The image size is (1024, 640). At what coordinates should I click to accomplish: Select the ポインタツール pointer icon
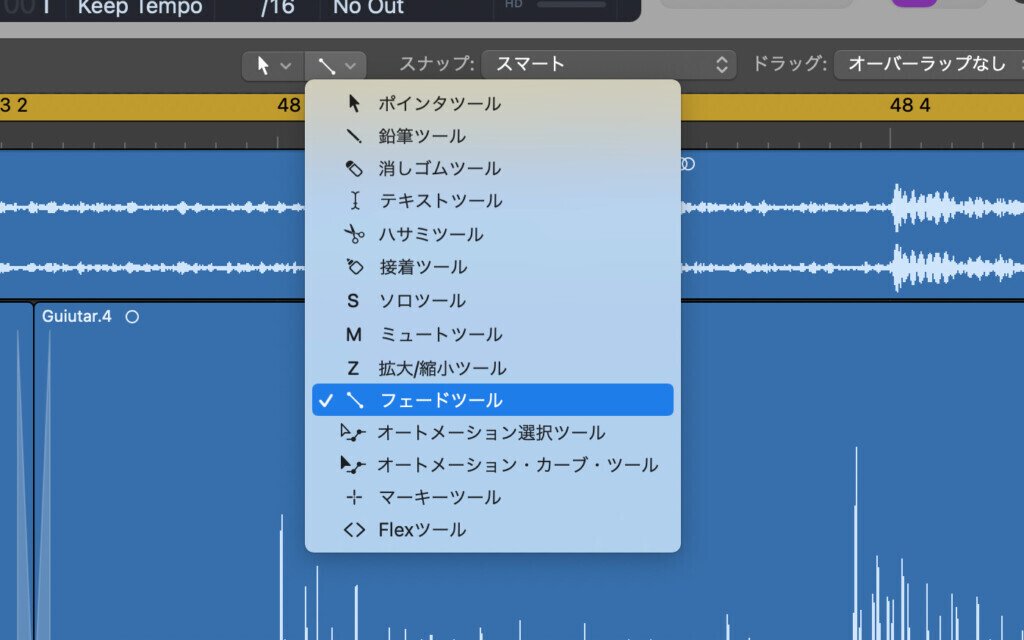[x=354, y=103]
